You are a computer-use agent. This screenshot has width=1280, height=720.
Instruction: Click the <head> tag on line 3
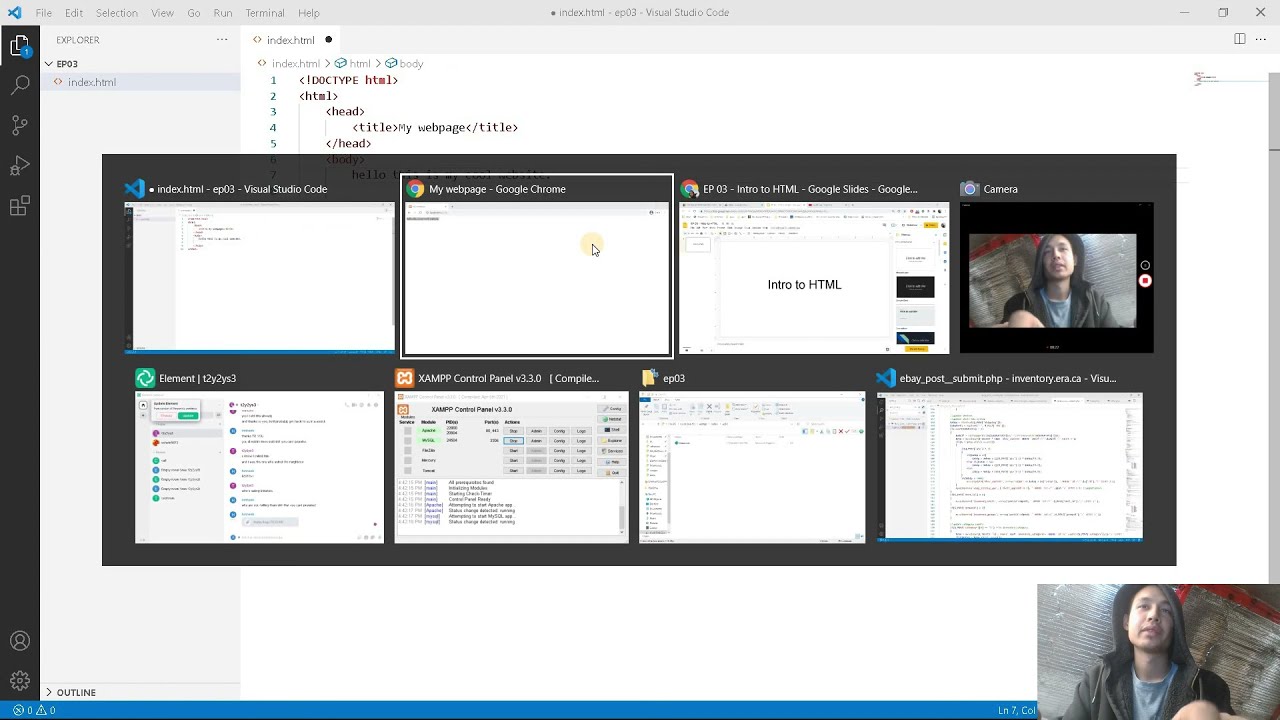(x=345, y=112)
